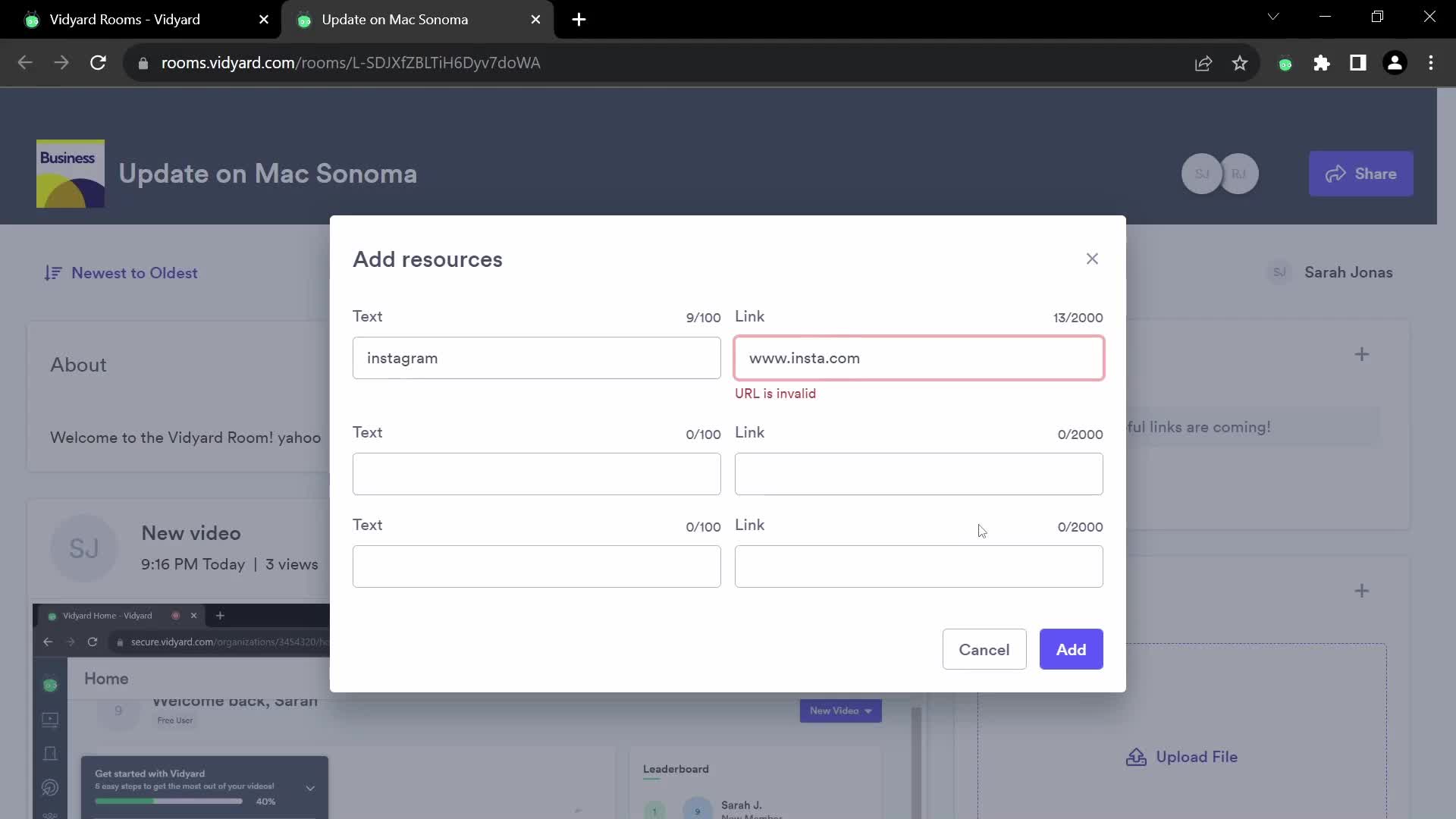Click the Add button in dialog
The width and height of the screenshot is (1456, 819).
pyautogui.click(x=1071, y=650)
